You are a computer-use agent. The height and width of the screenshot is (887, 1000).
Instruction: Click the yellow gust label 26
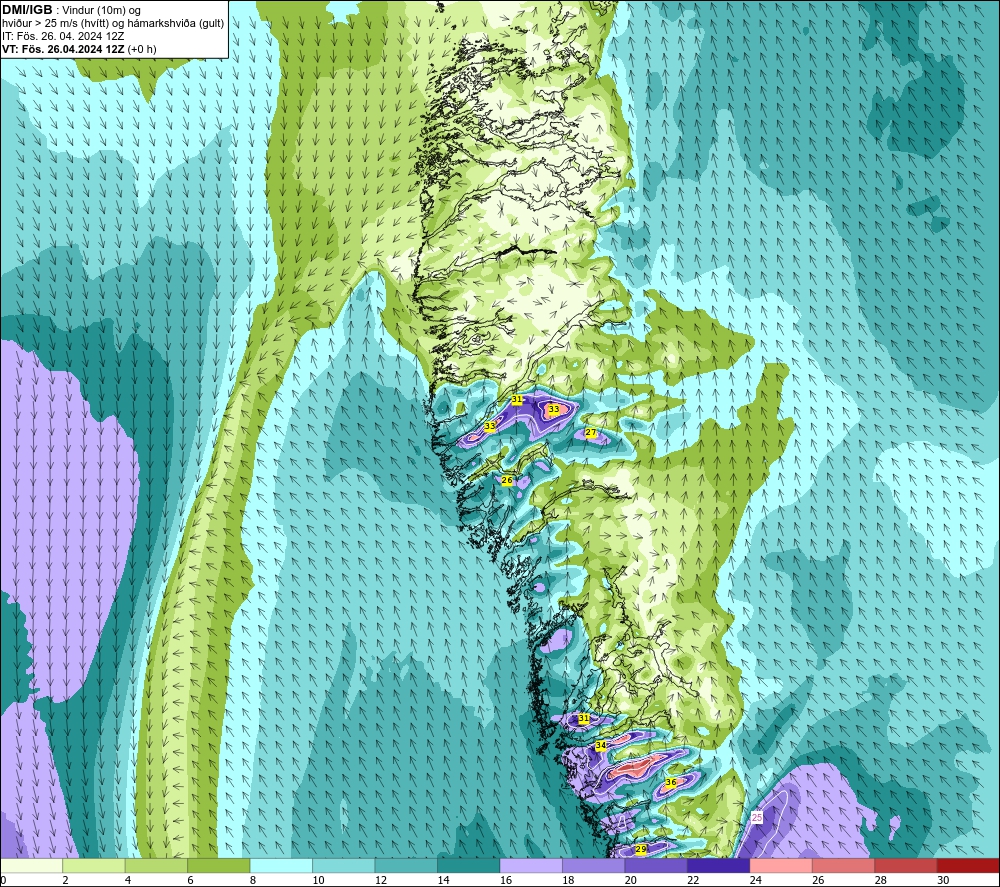coord(507,480)
